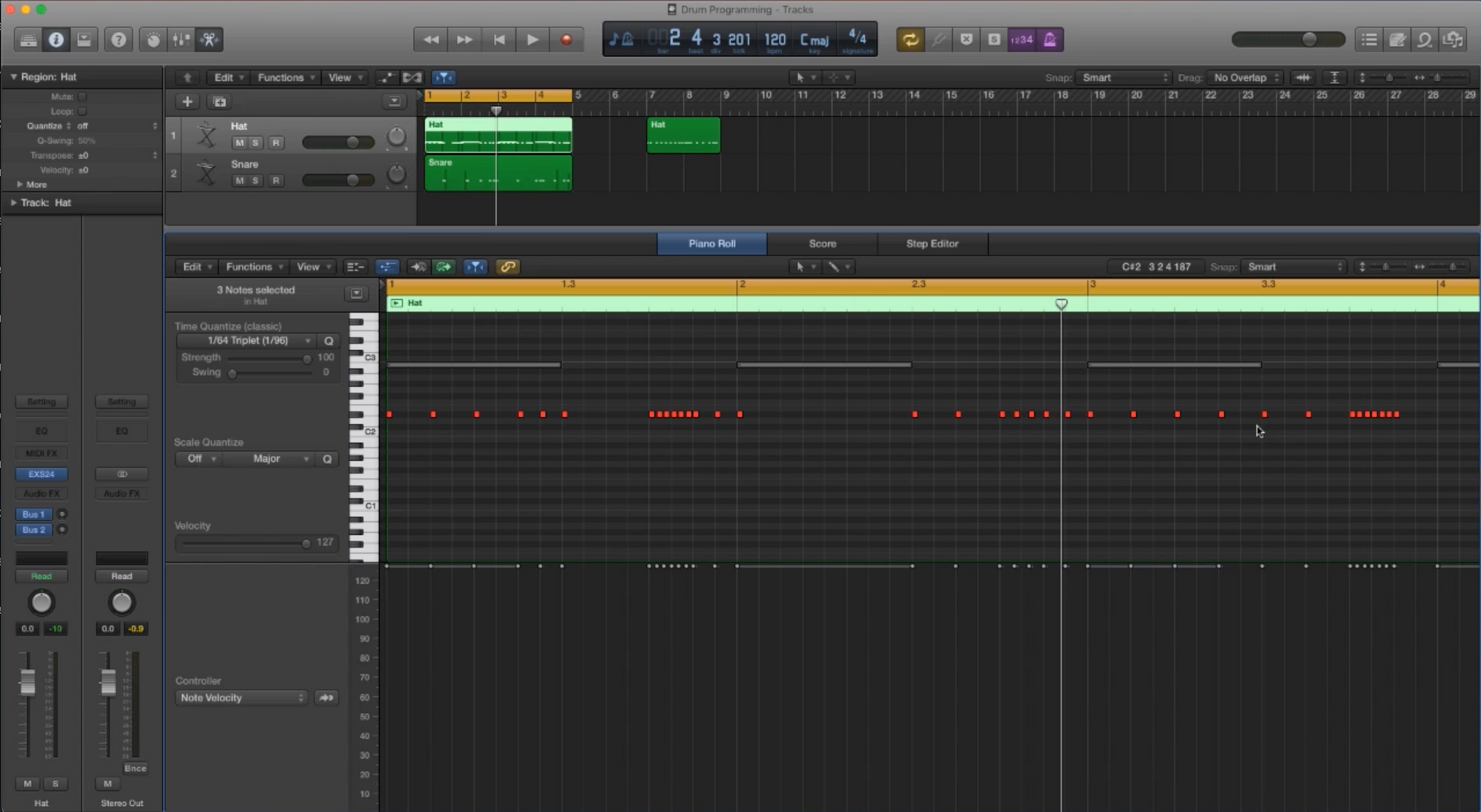The height and width of the screenshot is (812, 1481).
Task: Enable the Loop checkbox in Region inspector
Action: point(82,111)
